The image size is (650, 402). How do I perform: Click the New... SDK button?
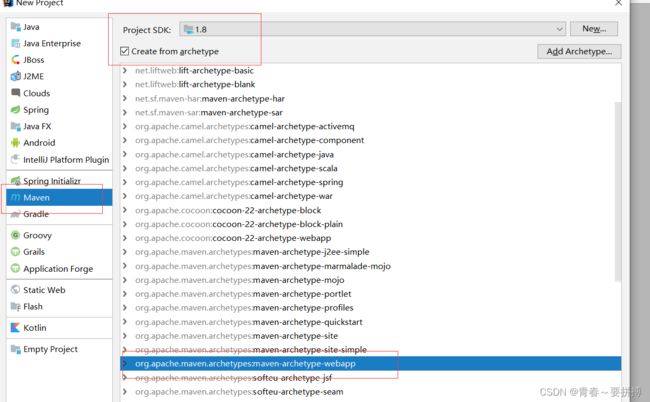click(594, 29)
